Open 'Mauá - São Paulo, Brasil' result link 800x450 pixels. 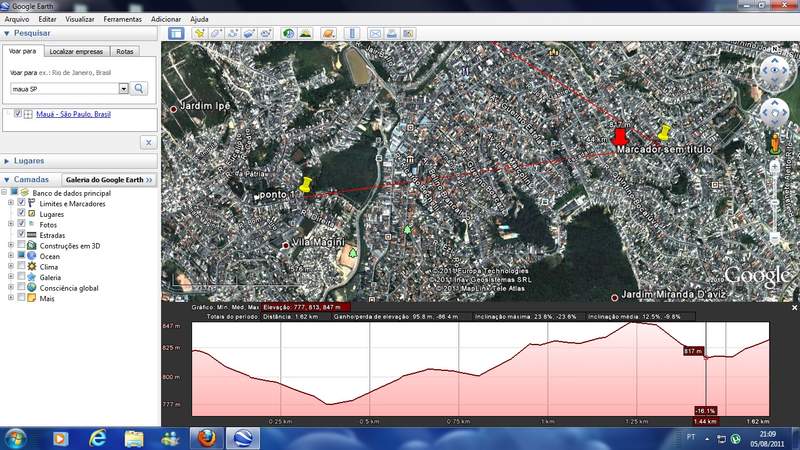(73, 114)
